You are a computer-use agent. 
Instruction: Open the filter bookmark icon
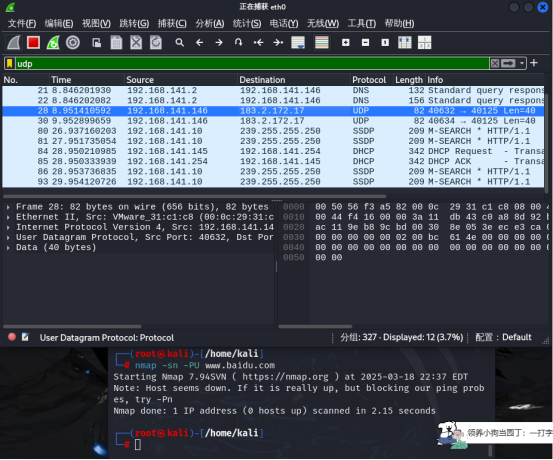pyautogui.click(x=10, y=63)
